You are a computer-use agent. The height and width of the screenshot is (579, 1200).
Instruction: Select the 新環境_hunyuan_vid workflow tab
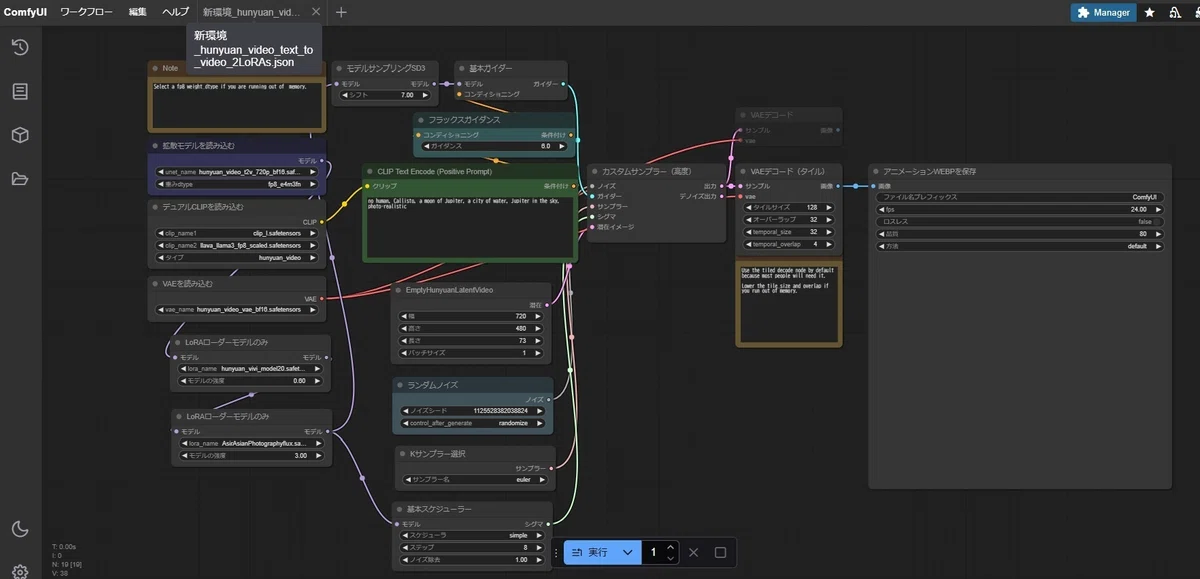pos(251,12)
